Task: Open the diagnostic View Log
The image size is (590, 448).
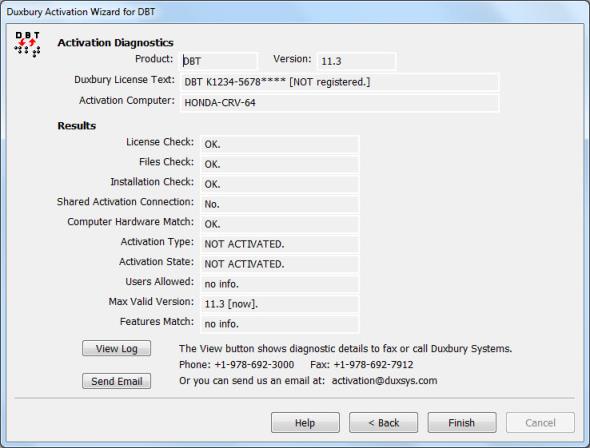Action: pos(117,348)
